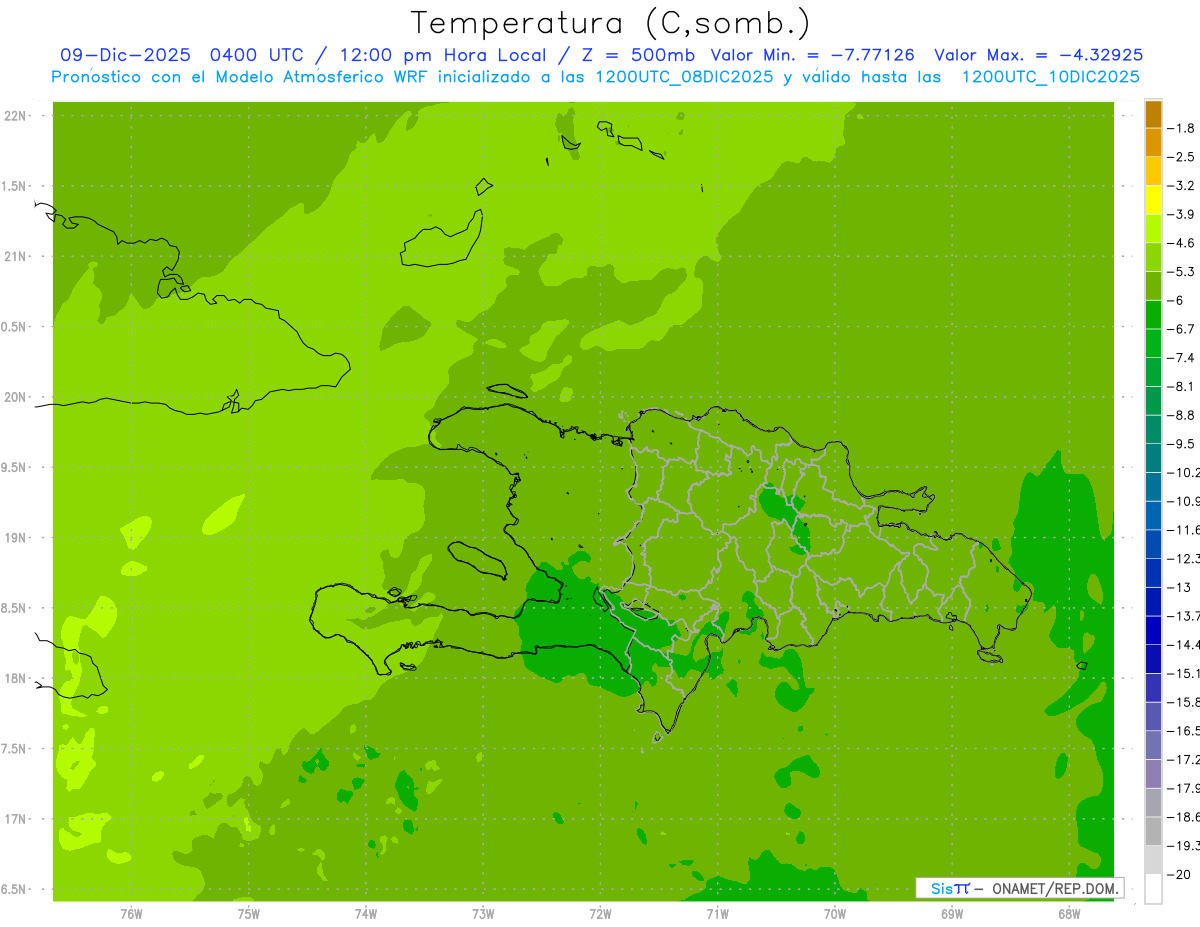
Task: Click the '-4.6' colorbar label
Action: [1181, 243]
